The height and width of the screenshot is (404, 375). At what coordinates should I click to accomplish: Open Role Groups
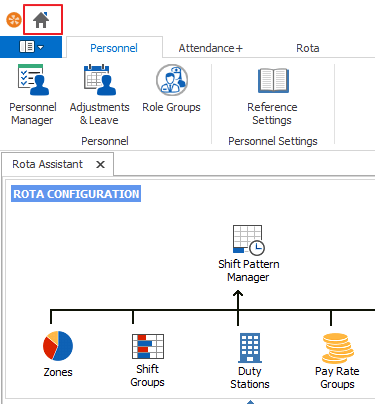[171, 89]
